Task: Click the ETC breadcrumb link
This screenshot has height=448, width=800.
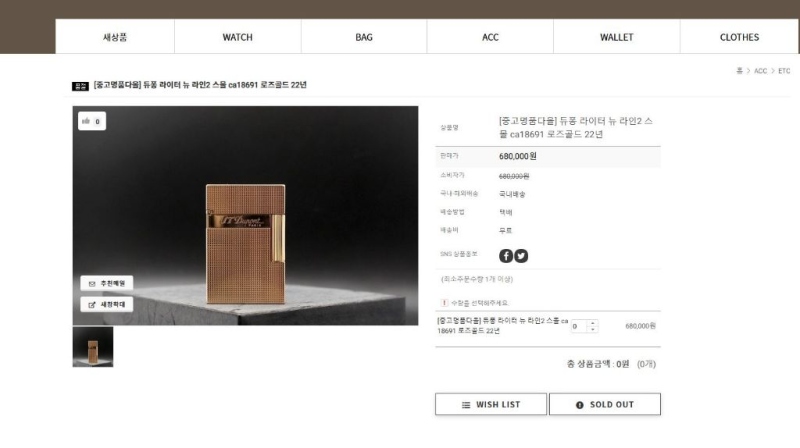Action: click(784, 71)
